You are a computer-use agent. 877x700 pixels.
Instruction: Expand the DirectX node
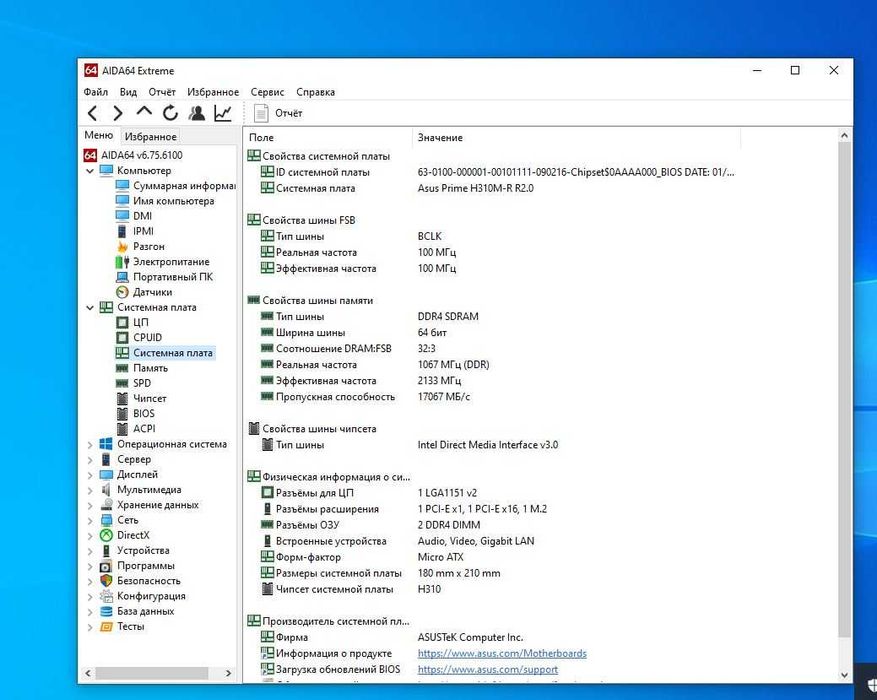coord(90,536)
